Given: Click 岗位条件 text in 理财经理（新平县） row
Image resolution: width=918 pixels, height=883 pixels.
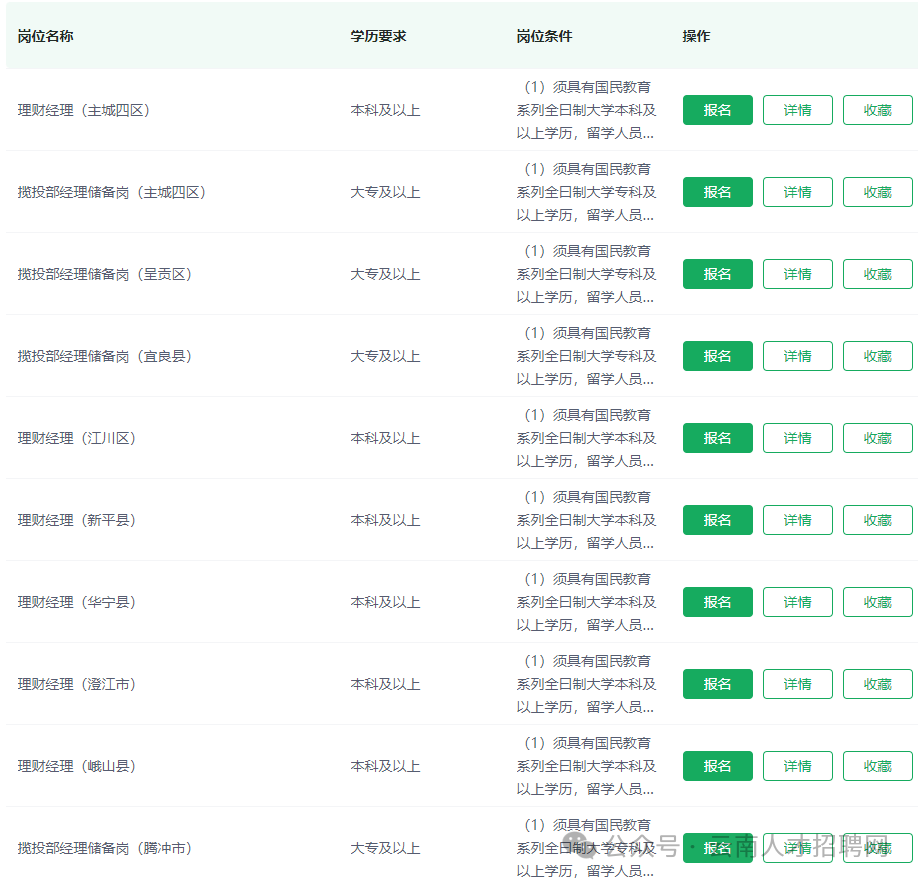Looking at the screenshot, I should coord(586,520).
